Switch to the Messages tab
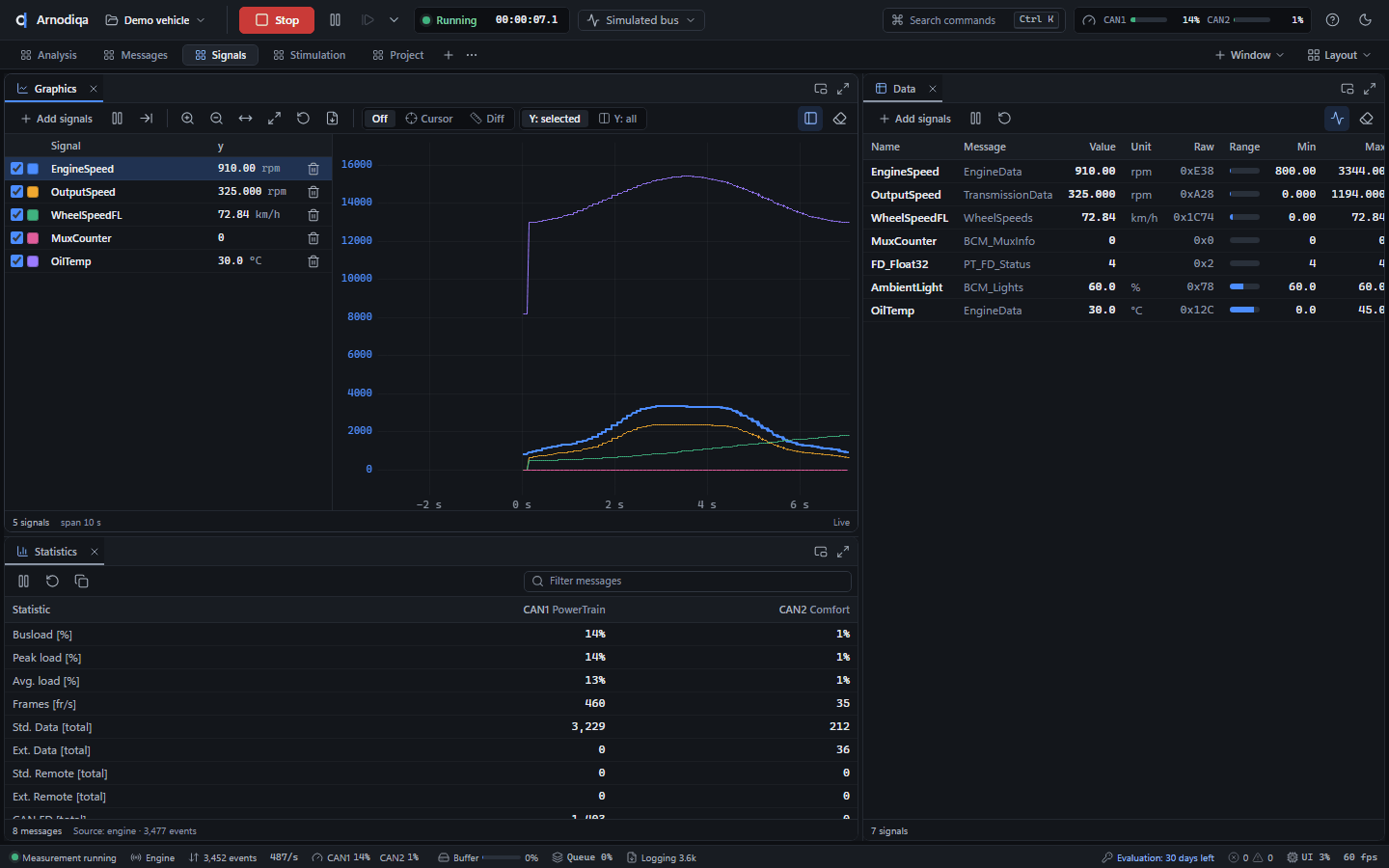 [x=135, y=55]
